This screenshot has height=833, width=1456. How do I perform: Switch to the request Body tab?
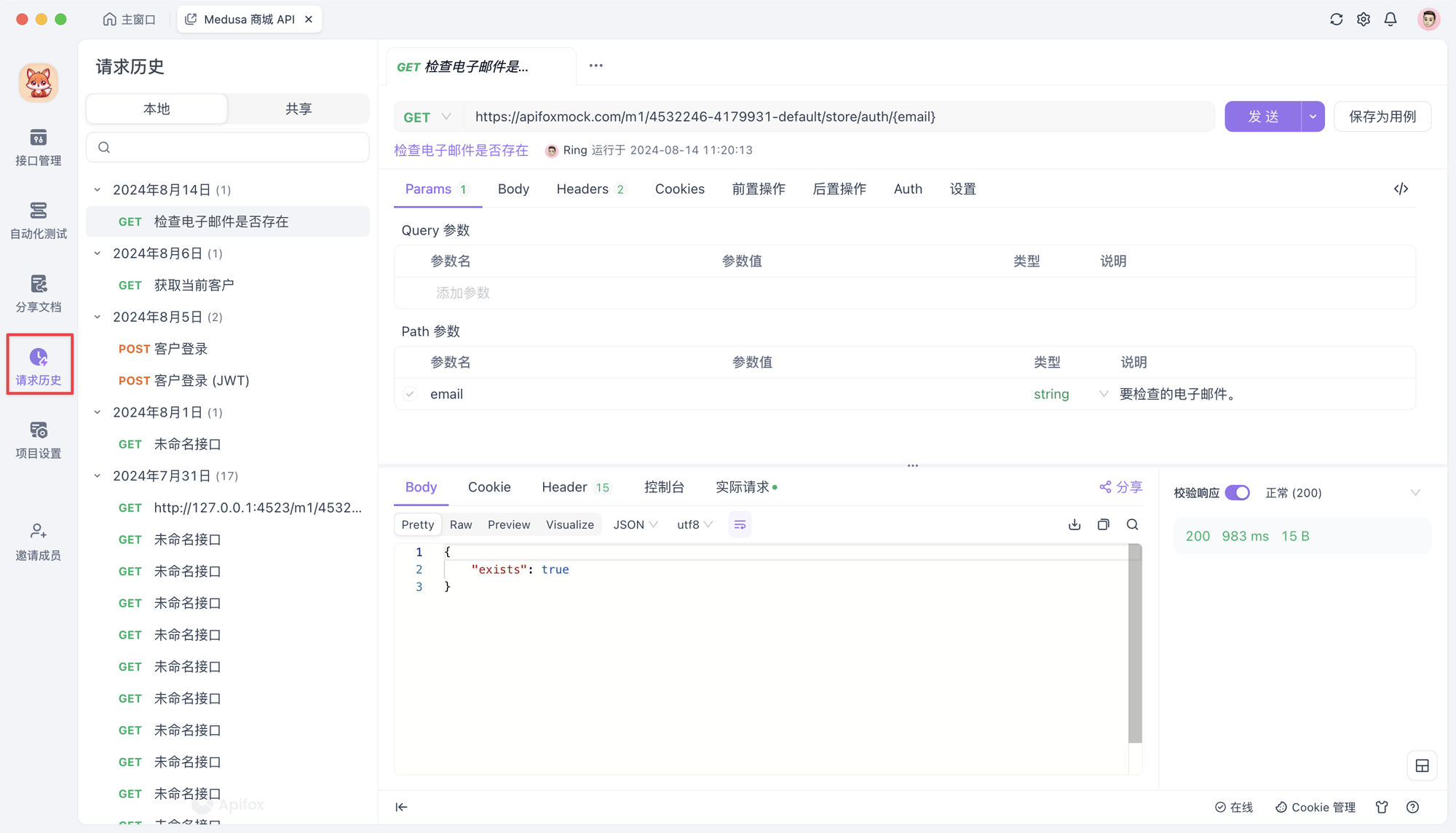(513, 189)
